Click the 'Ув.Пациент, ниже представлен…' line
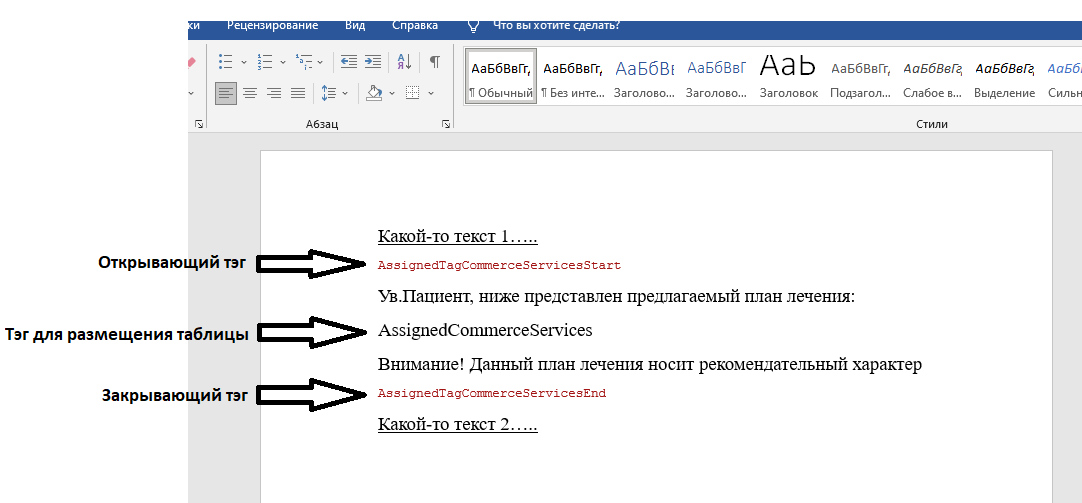Screen dimensions: 1082x503 pyautogui.click(x=616, y=297)
